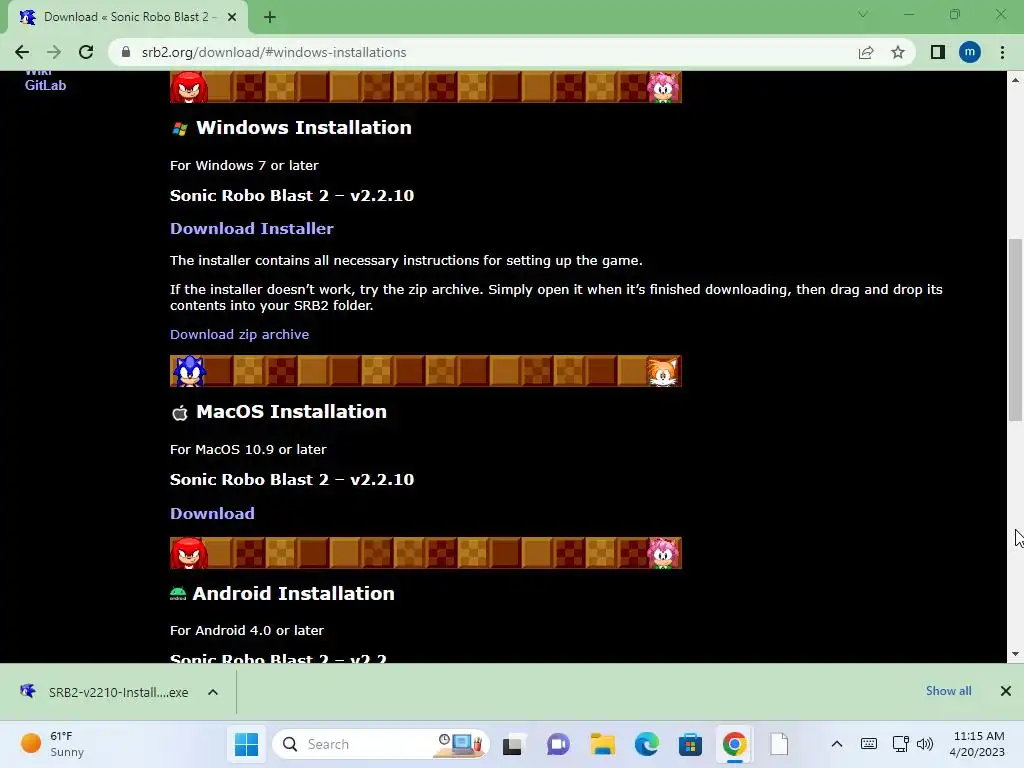The height and width of the screenshot is (768, 1024).
Task: Show hidden system tray icons
Action: tap(837, 744)
